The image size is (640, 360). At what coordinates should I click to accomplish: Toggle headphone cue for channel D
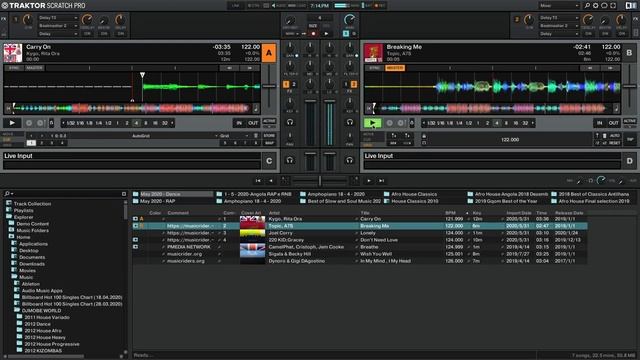(x=350, y=160)
